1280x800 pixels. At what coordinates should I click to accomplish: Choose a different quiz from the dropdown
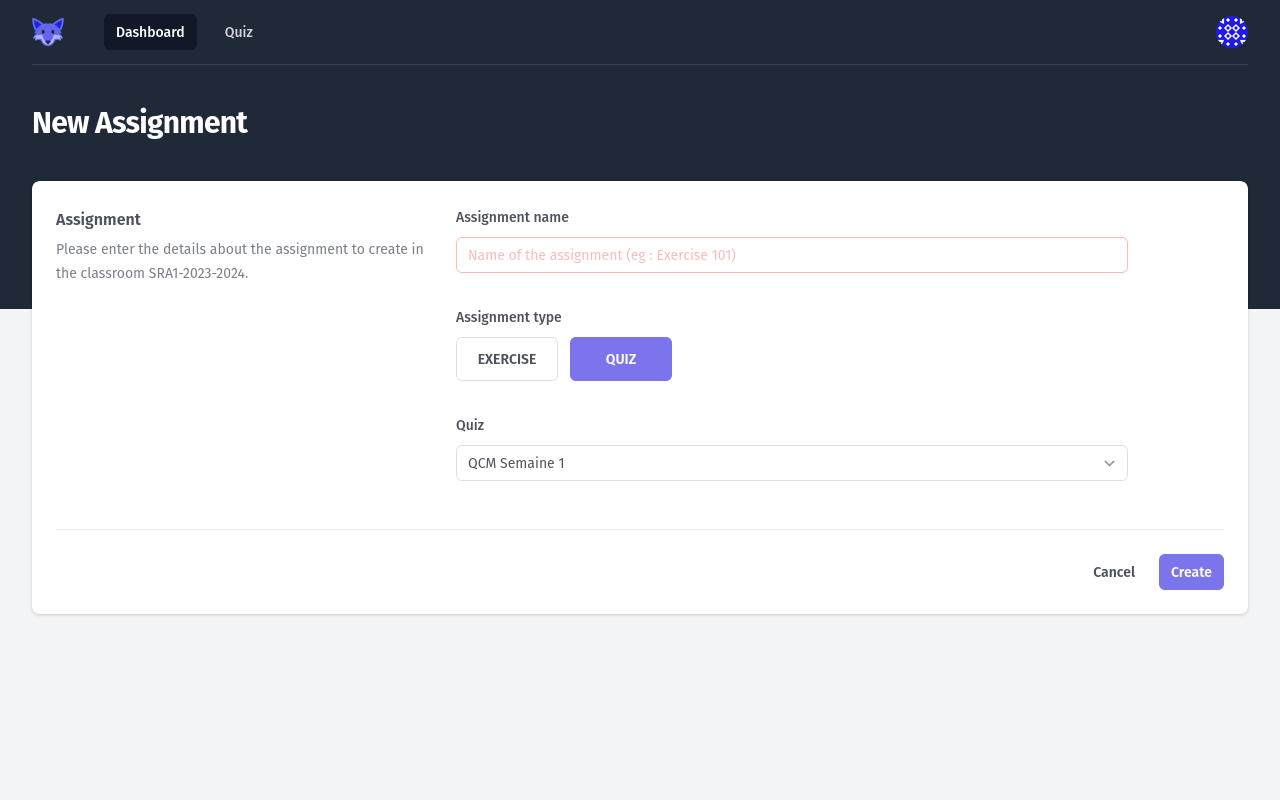(792, 463)
